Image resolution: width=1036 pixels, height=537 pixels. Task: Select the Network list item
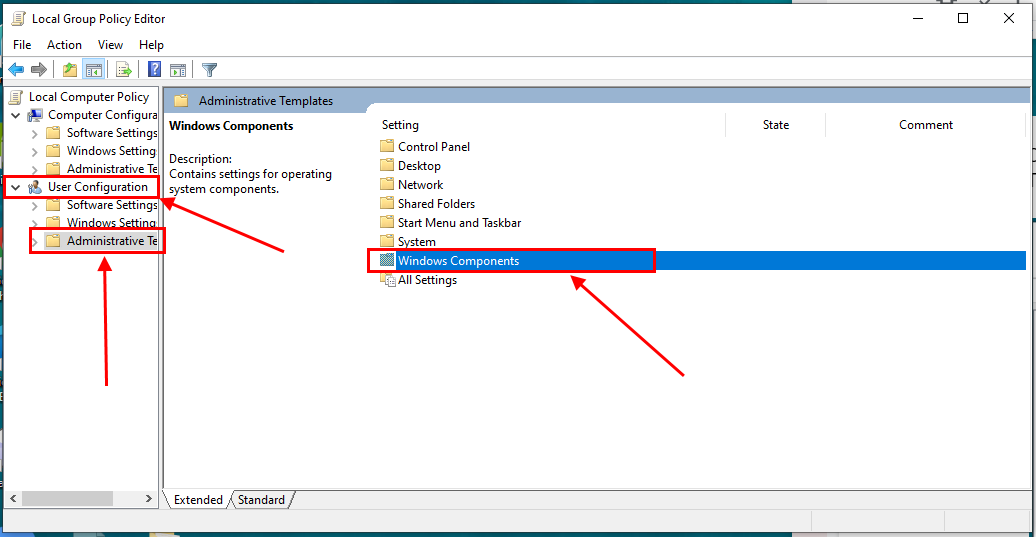click(420, 185)
